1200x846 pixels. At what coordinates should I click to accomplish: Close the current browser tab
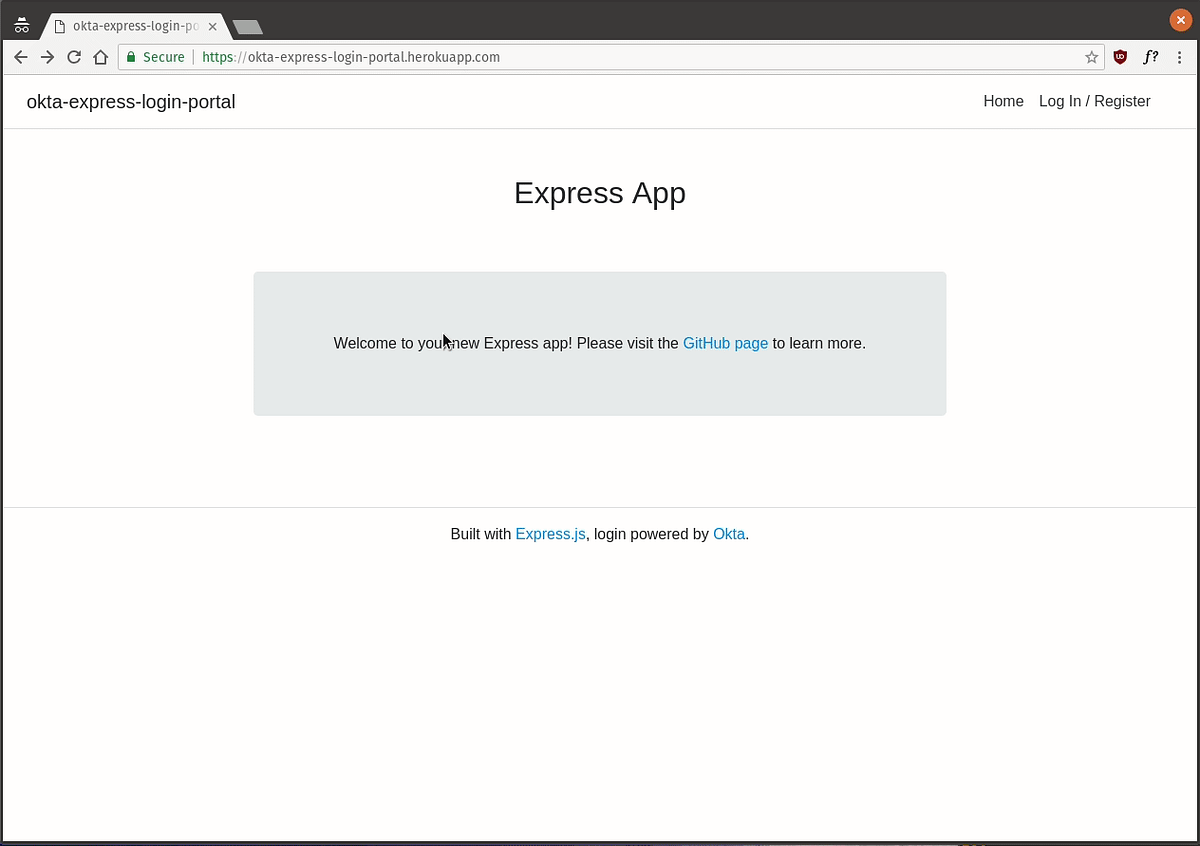tap(212, 27)
